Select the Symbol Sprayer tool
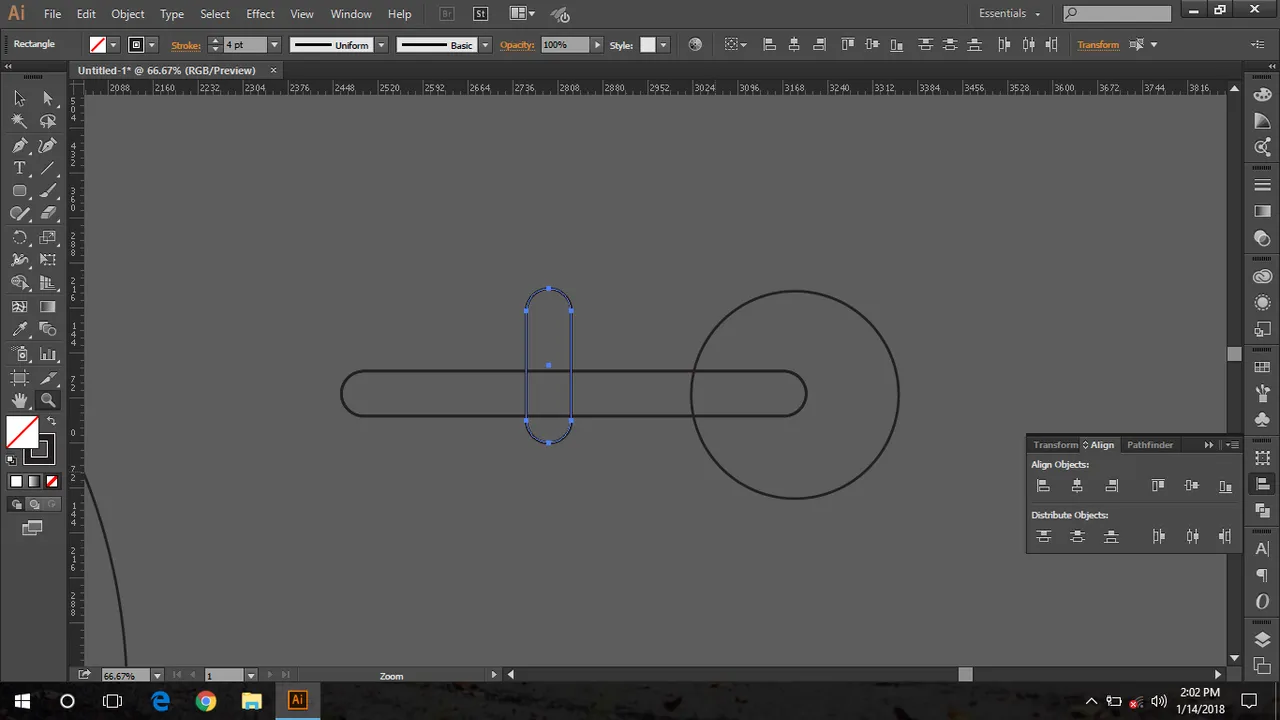This screenshot has height=720, width=1280. 19,354
